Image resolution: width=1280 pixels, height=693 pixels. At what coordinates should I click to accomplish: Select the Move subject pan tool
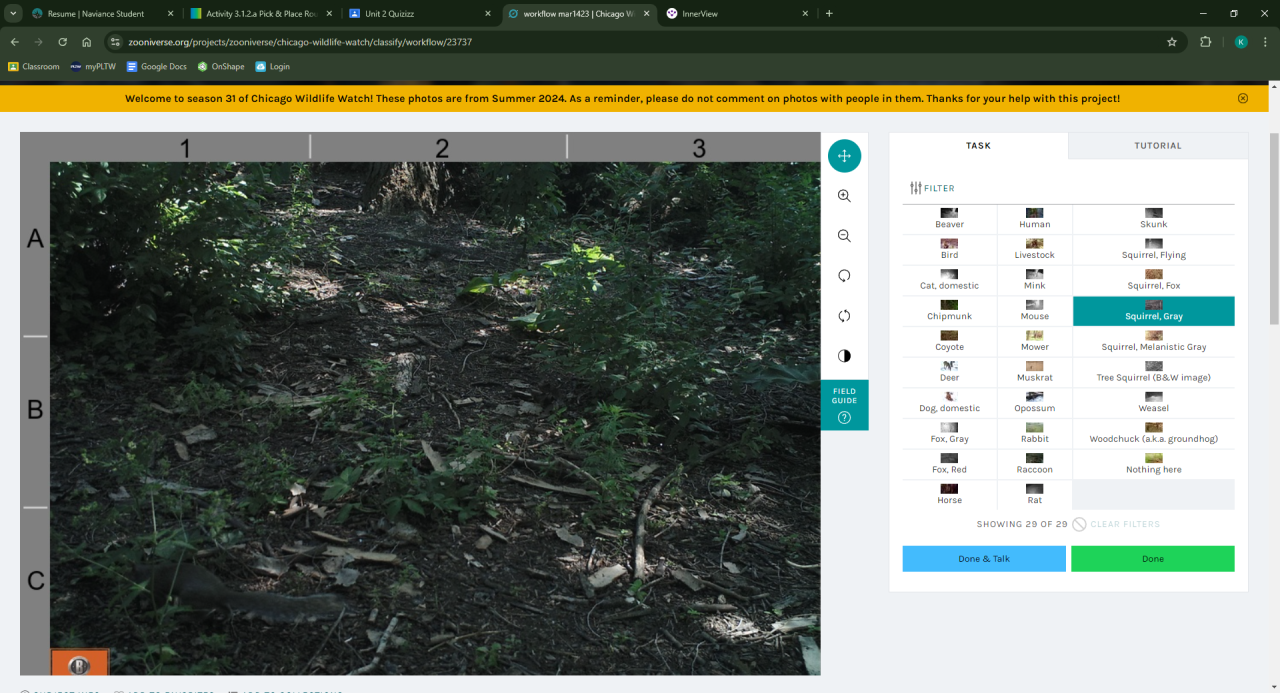pos(844,156)
